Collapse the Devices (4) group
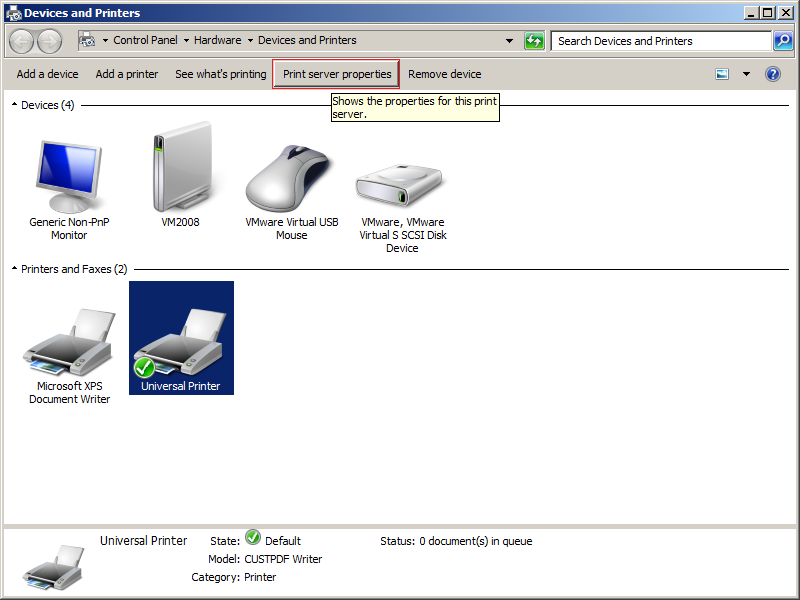Image resolution: width=800 pixels, height=600 pixels. point(14,105)
